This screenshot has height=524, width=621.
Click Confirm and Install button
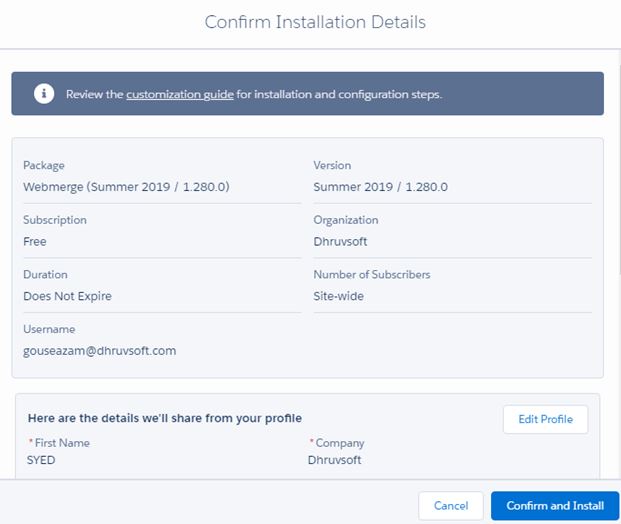coord(555,506)
